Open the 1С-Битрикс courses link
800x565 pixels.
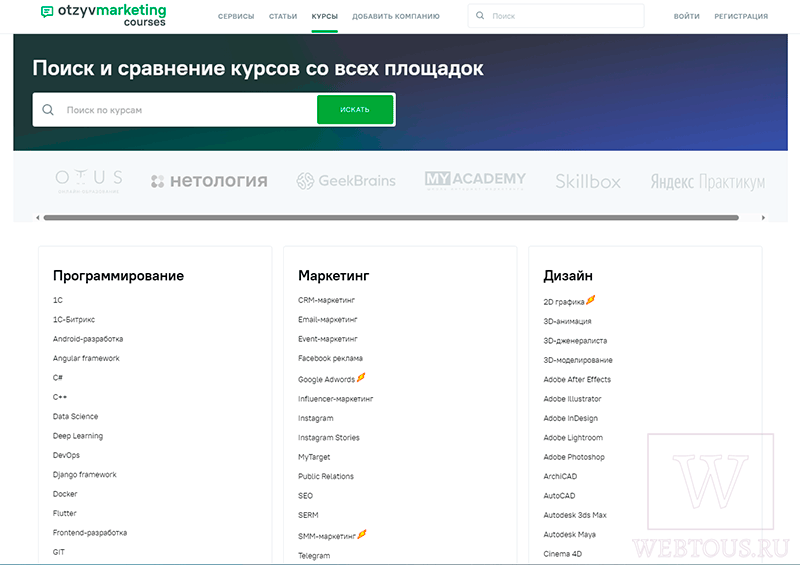[74, 320]
